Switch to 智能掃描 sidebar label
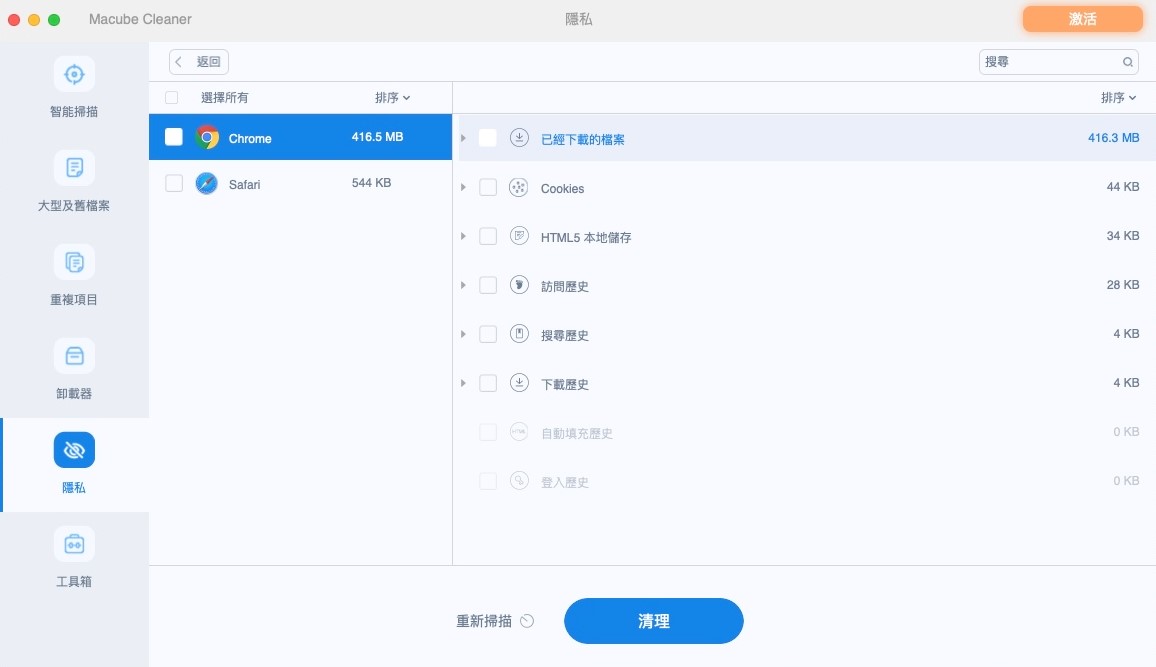Viewport: 1156px width, 667px height. (x=74, y=111)
